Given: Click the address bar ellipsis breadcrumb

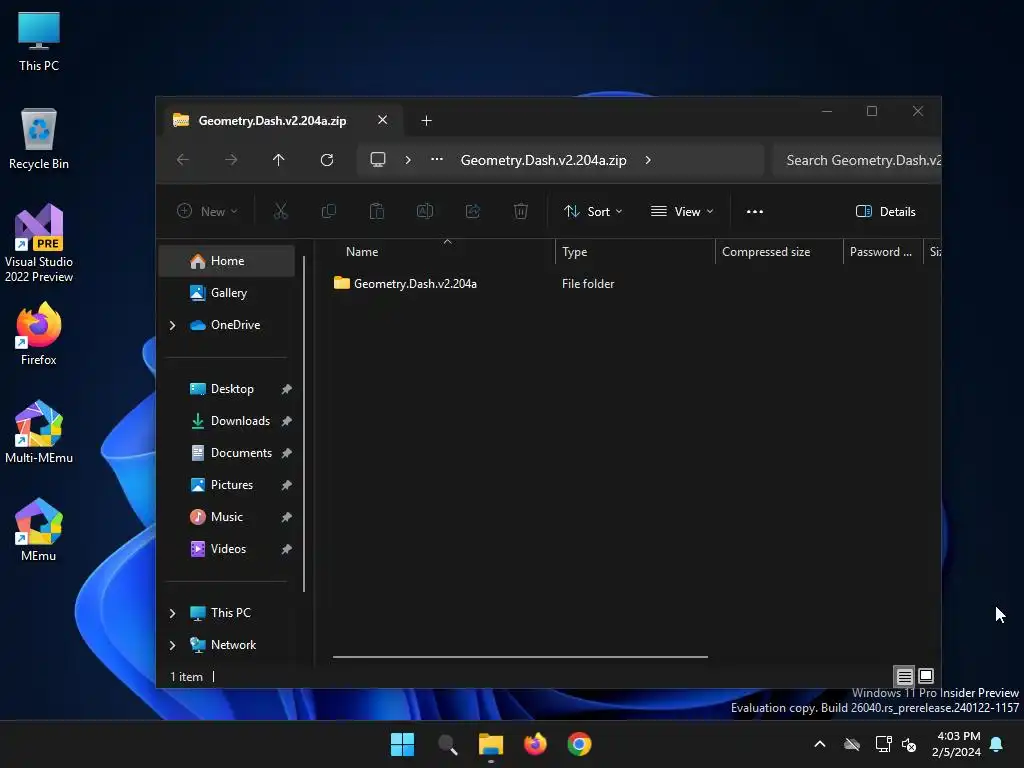Looking at the screenshot, I should point(437,159).
